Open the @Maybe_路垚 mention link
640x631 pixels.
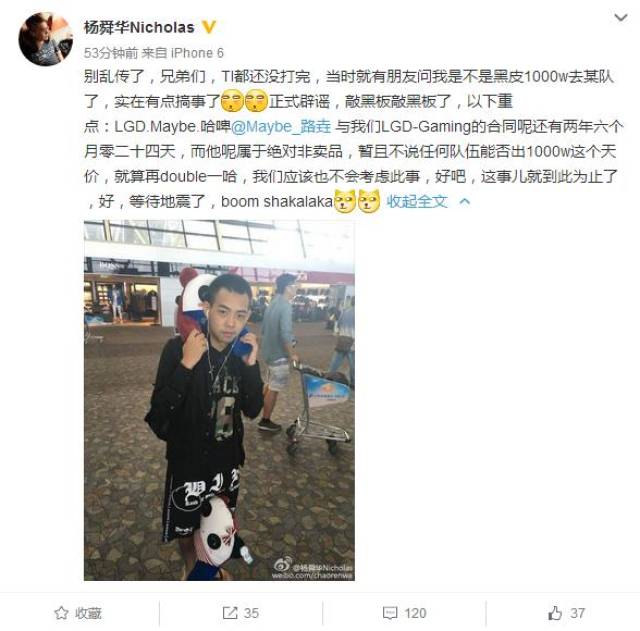click(x=281, y=127)
